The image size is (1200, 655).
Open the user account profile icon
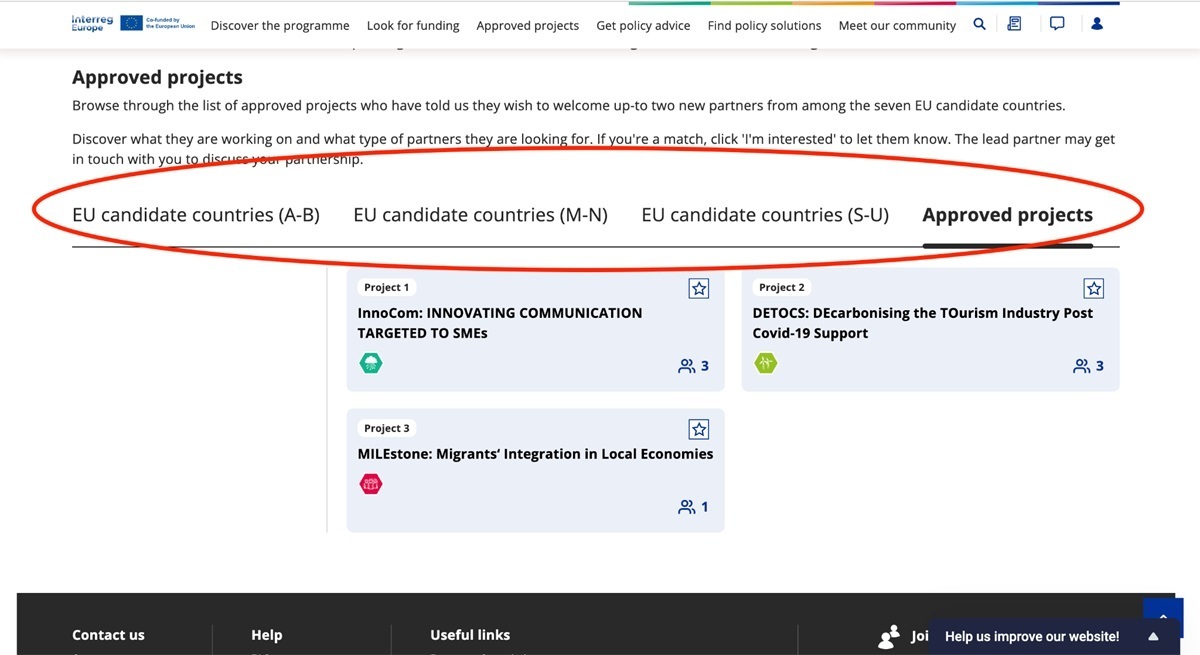tap(1097, 24)
